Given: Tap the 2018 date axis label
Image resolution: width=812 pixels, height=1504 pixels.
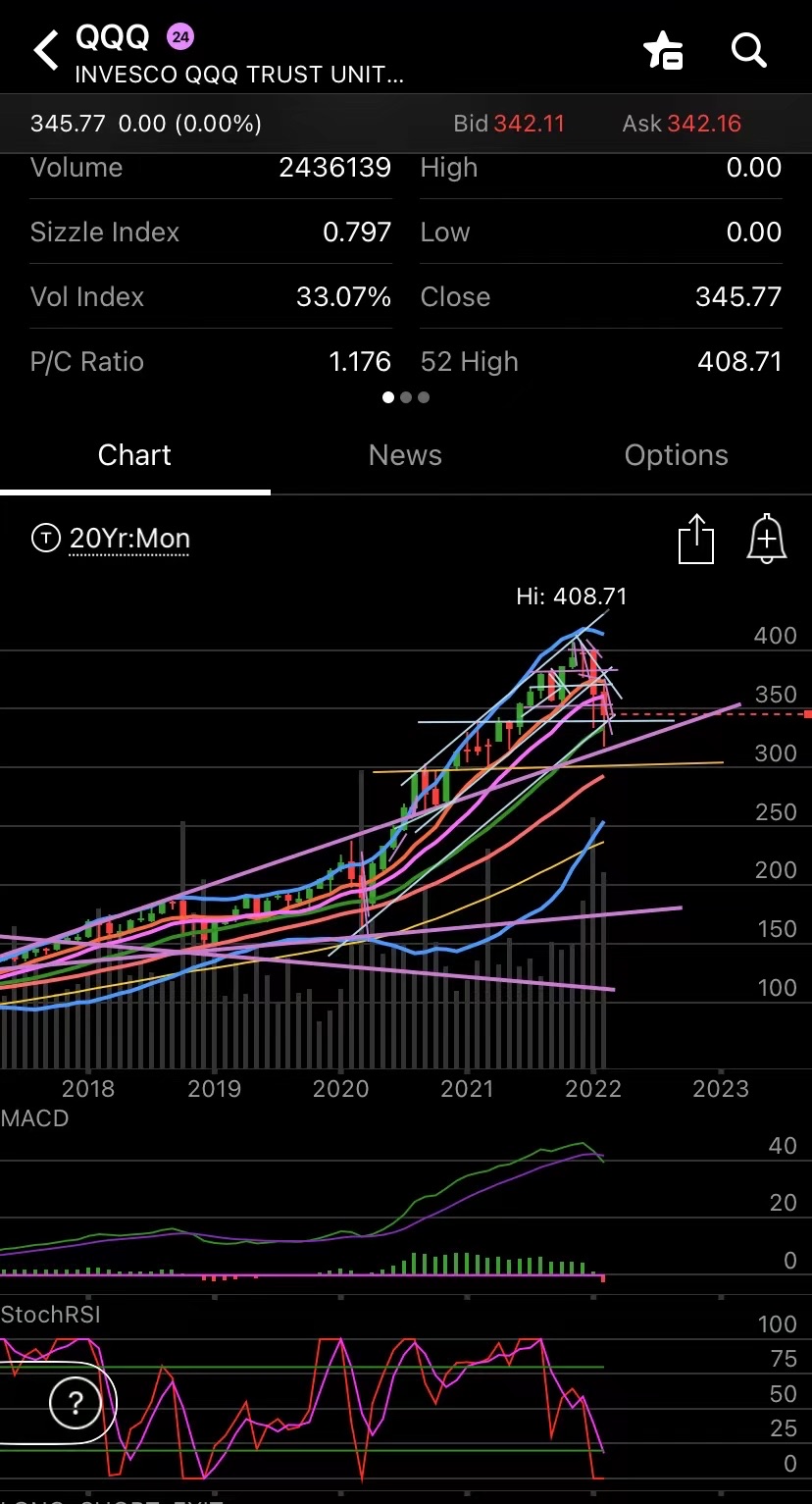Looking at the screenshot, I should (87, 1088).
